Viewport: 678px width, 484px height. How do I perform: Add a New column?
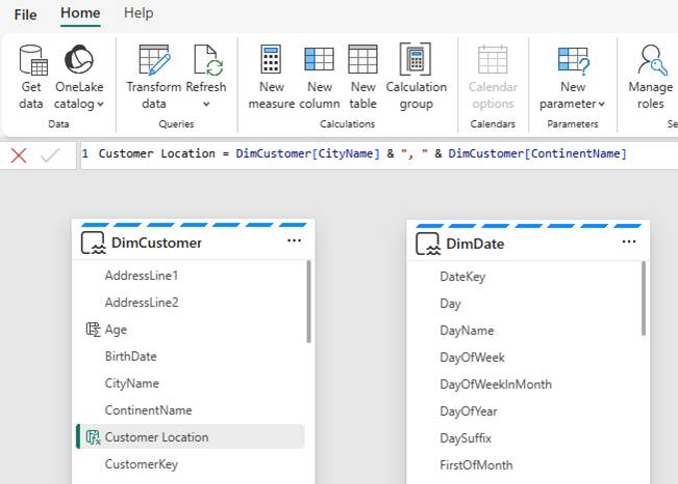(x=320, y=77)
